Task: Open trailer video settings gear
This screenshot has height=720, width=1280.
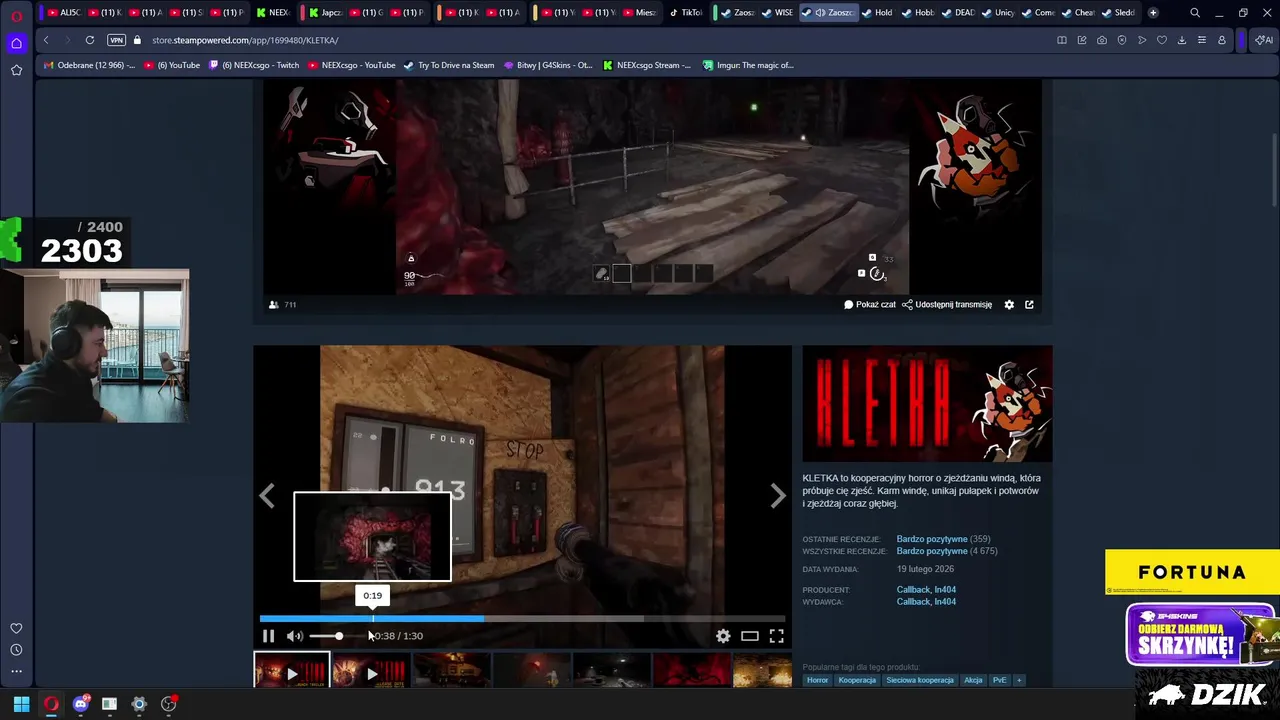Action: 723,636
